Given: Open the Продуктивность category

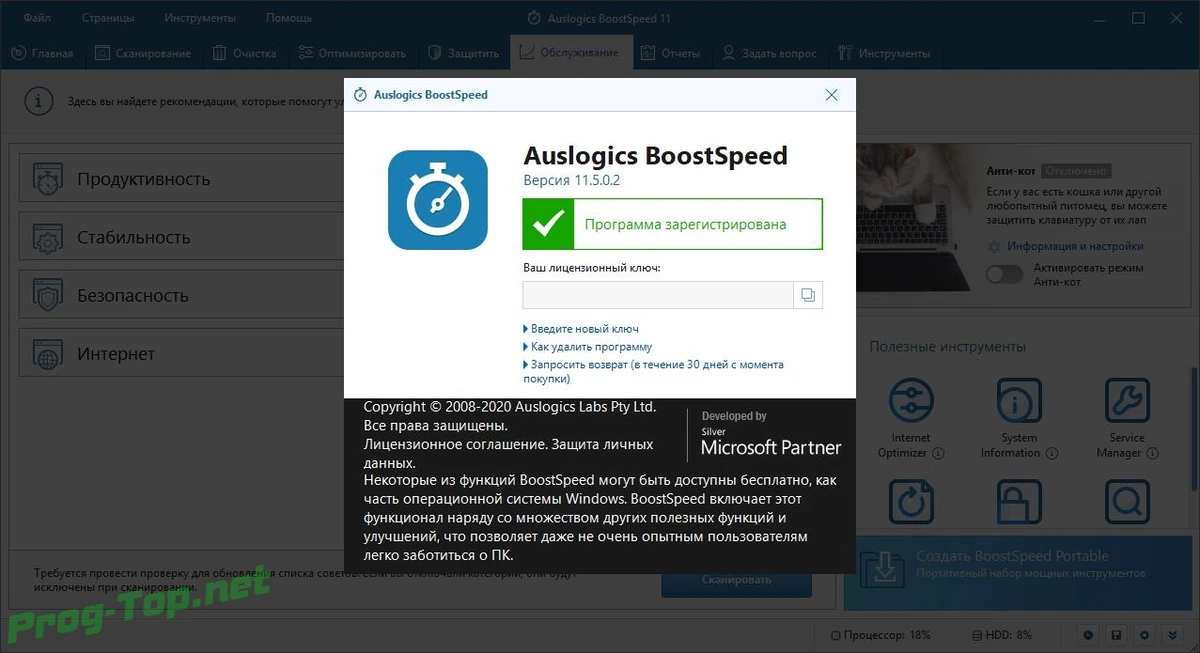Looking at the screenshot, I should [181, 179].
